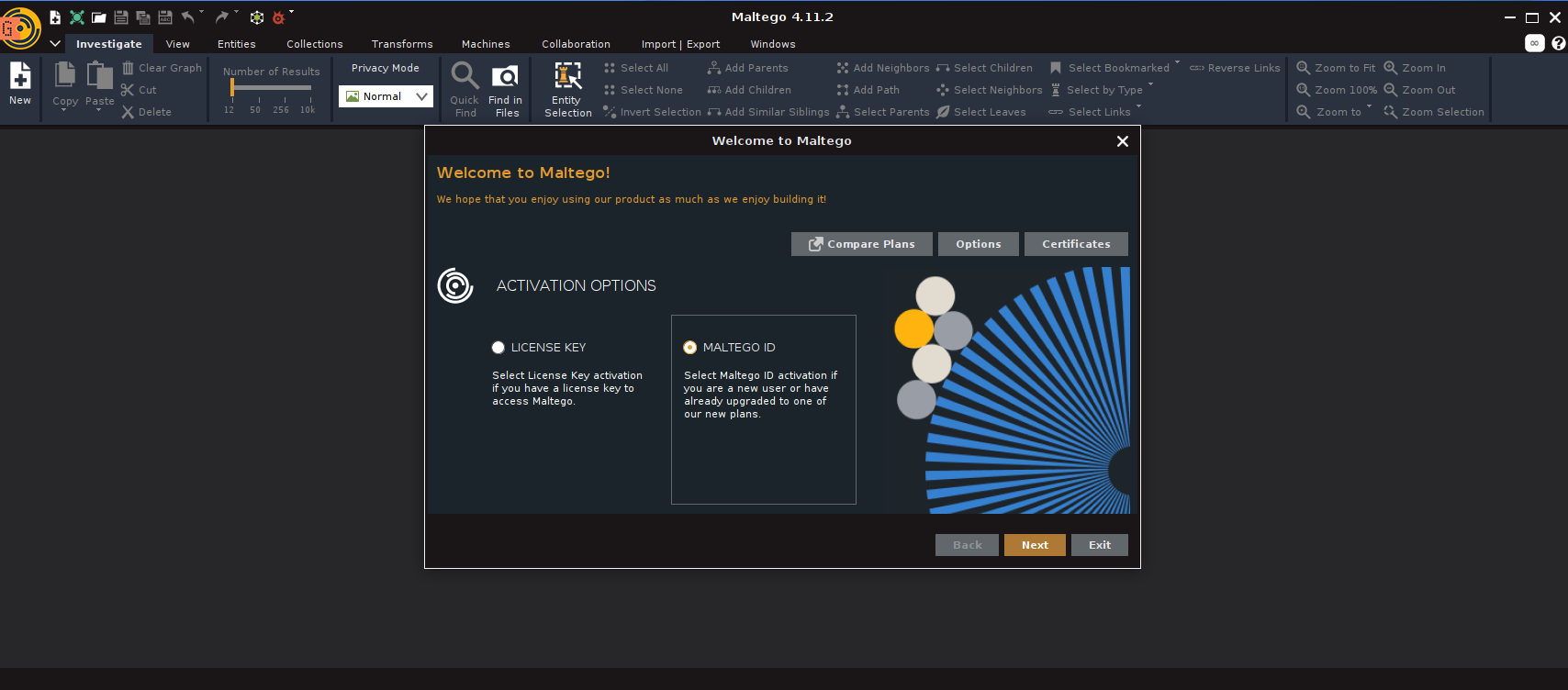Select the License Key radio button

click(x=498, y=348)
